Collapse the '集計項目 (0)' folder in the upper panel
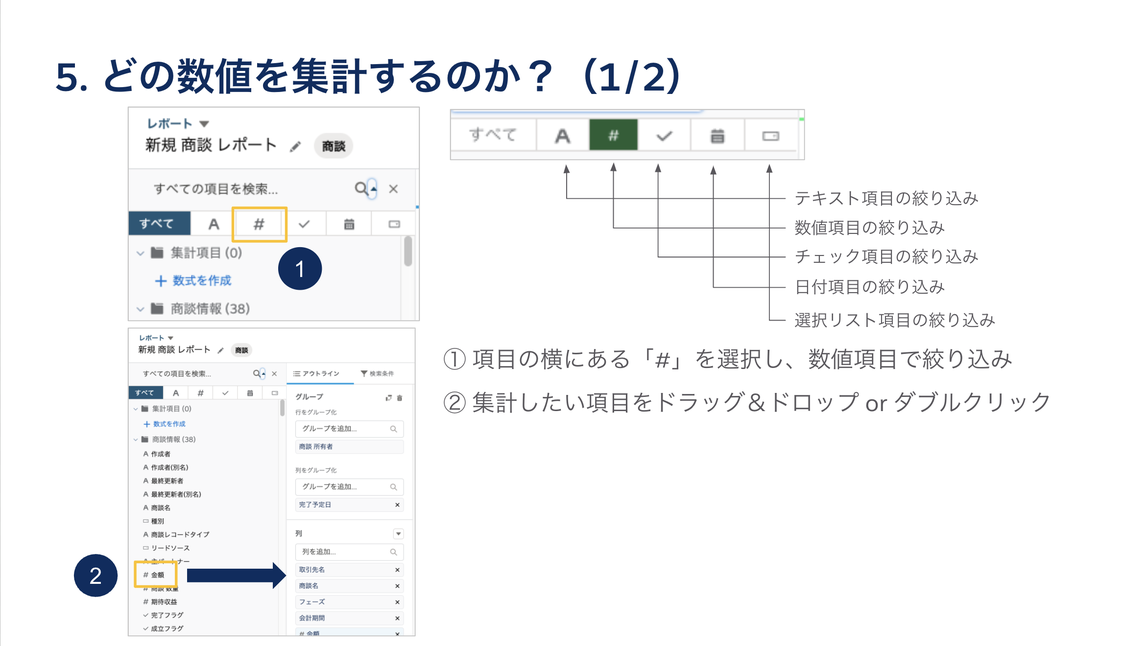The image size is (1148, 646). tap(140, 253)
